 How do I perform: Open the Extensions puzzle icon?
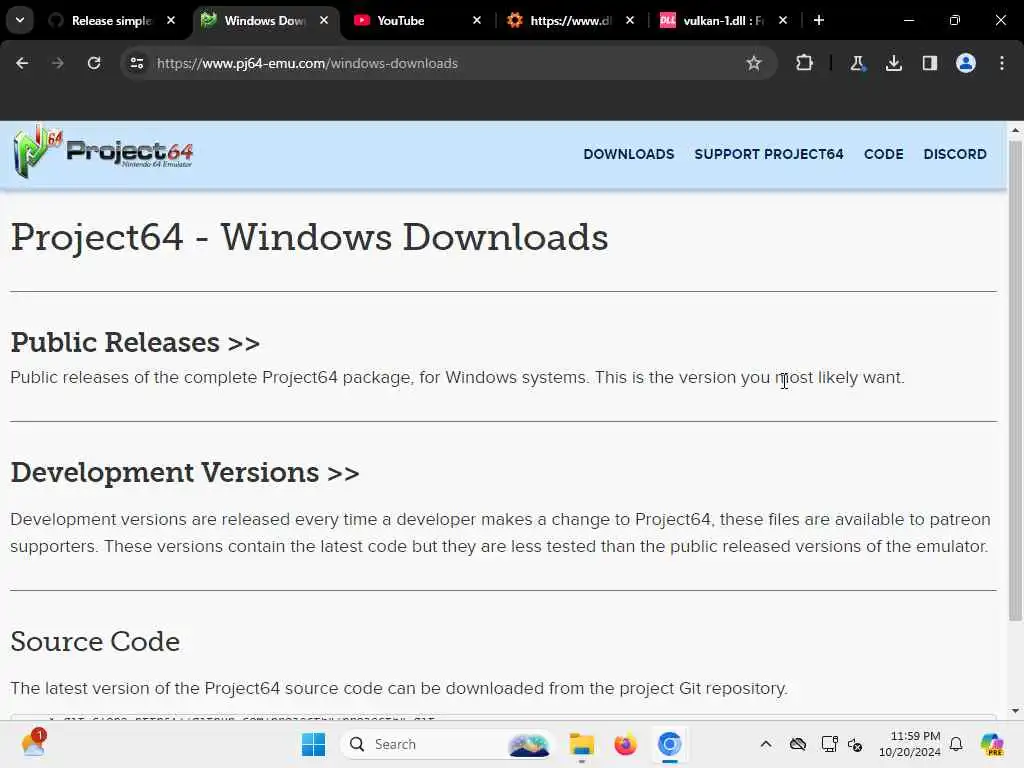805,63
